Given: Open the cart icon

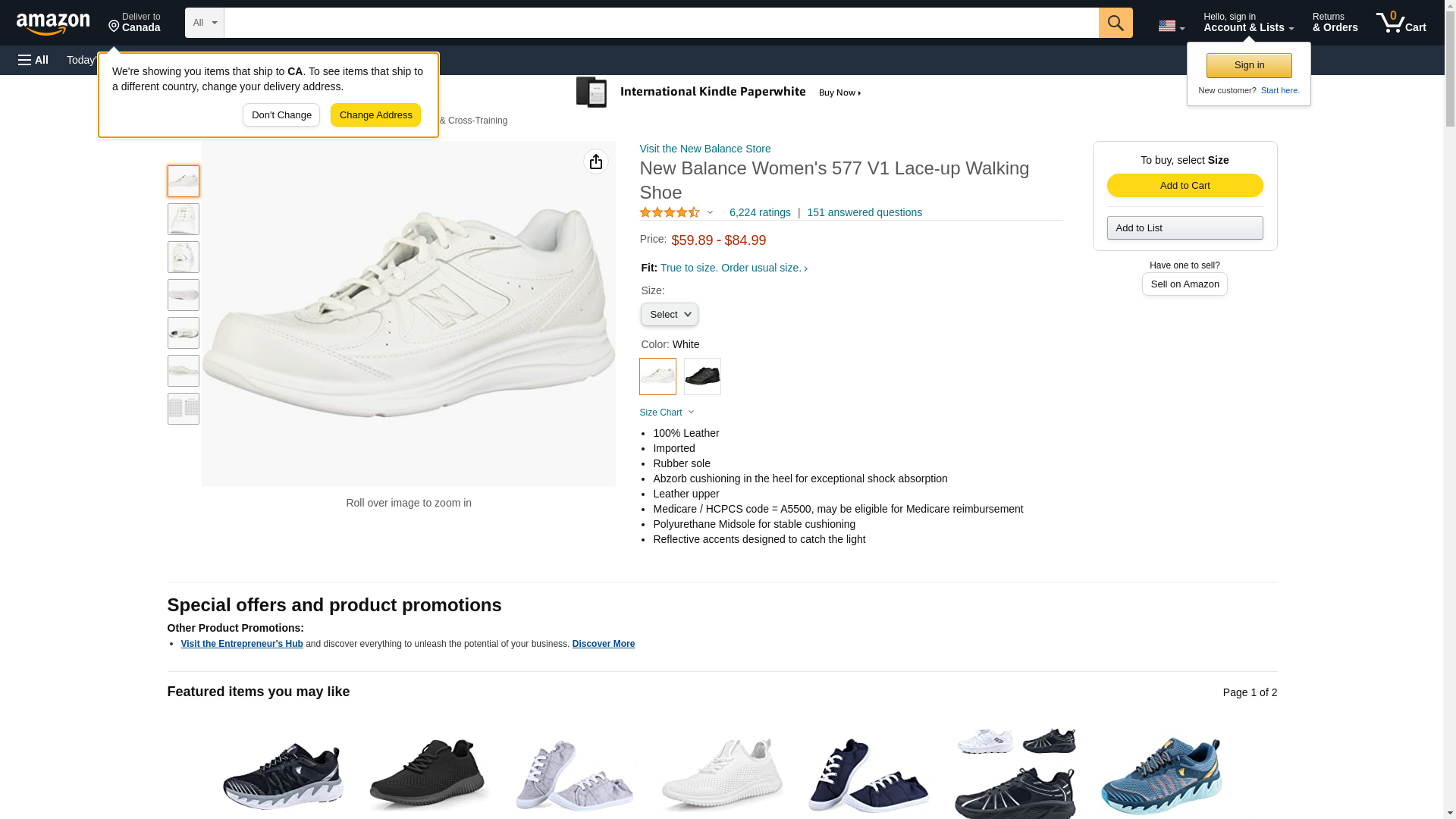Looking at the screenshot, I should (1401, 23).
